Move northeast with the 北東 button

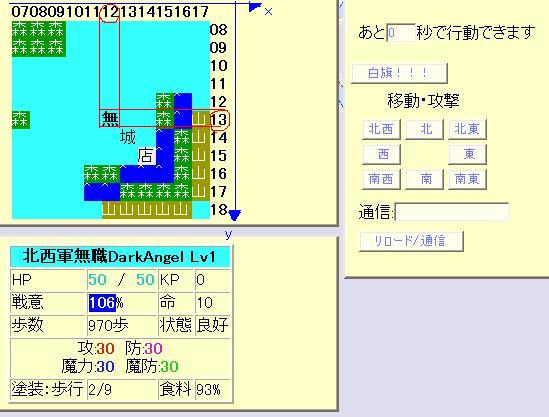tap(467, 129)
